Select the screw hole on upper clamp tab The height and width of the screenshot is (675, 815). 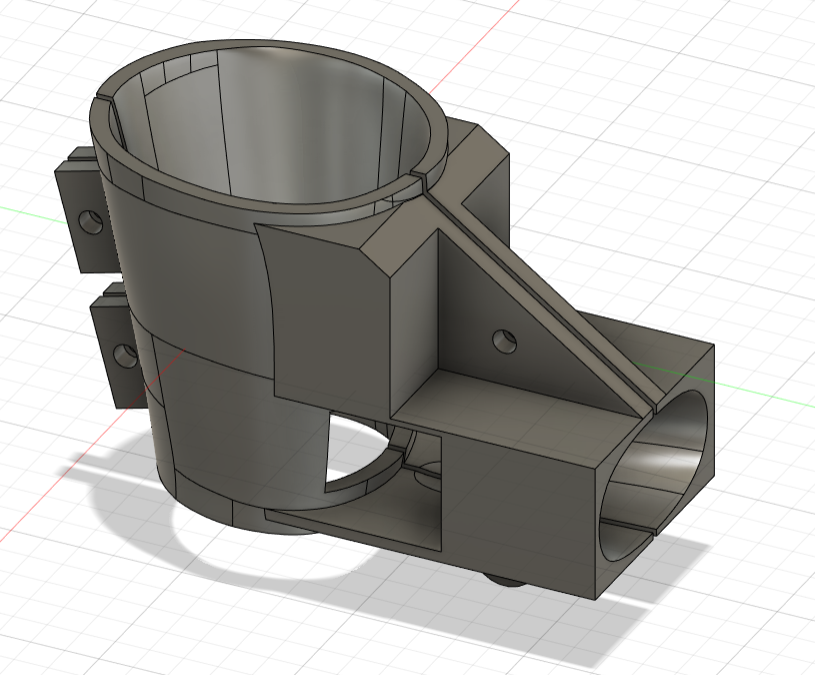coord(90,222)
